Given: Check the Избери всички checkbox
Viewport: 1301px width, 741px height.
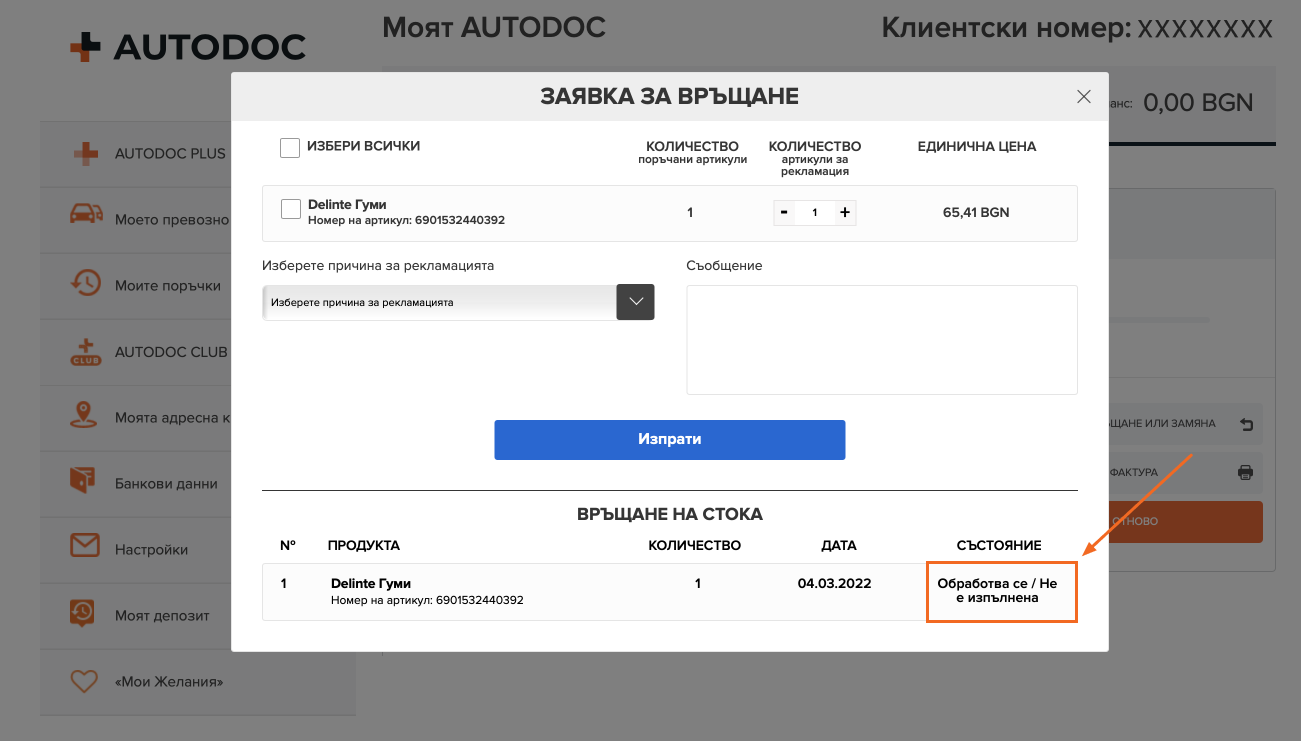Looking at the screenshot, I should pyautogui.click(x=290, y=148).
